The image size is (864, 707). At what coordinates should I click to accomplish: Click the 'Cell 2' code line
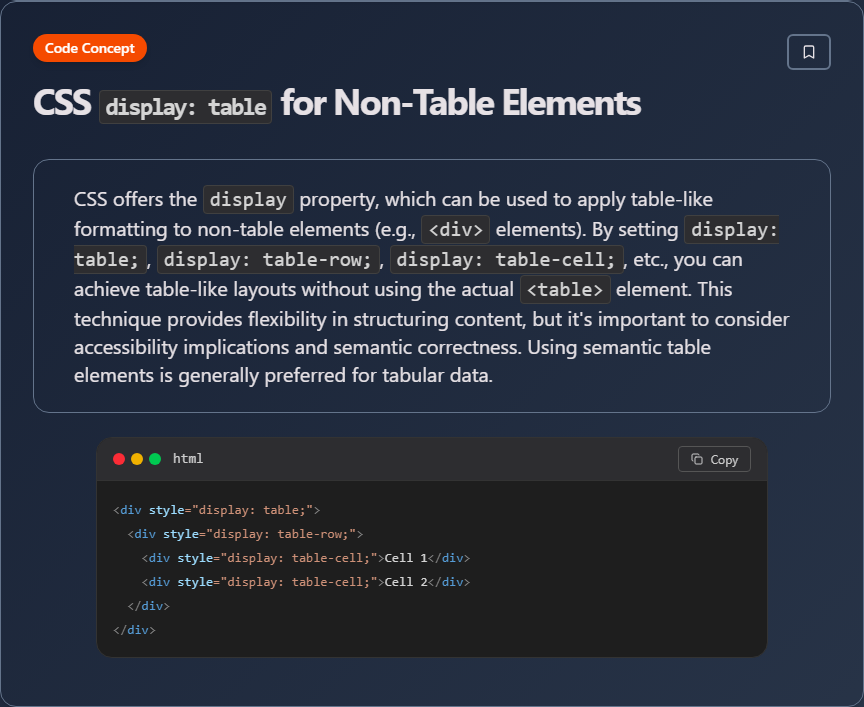(306, 582)
